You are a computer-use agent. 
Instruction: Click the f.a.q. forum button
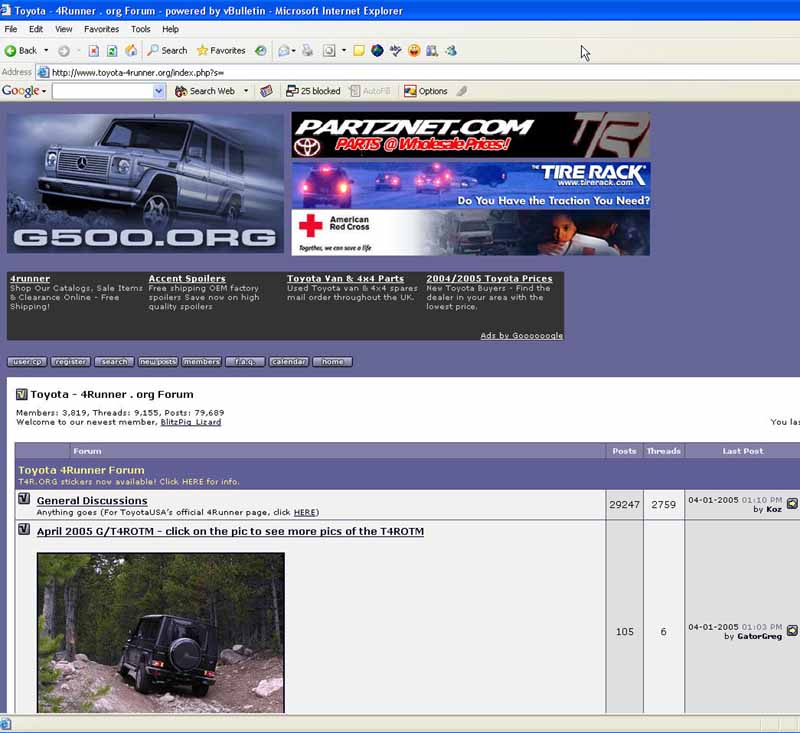coord(245,362)
